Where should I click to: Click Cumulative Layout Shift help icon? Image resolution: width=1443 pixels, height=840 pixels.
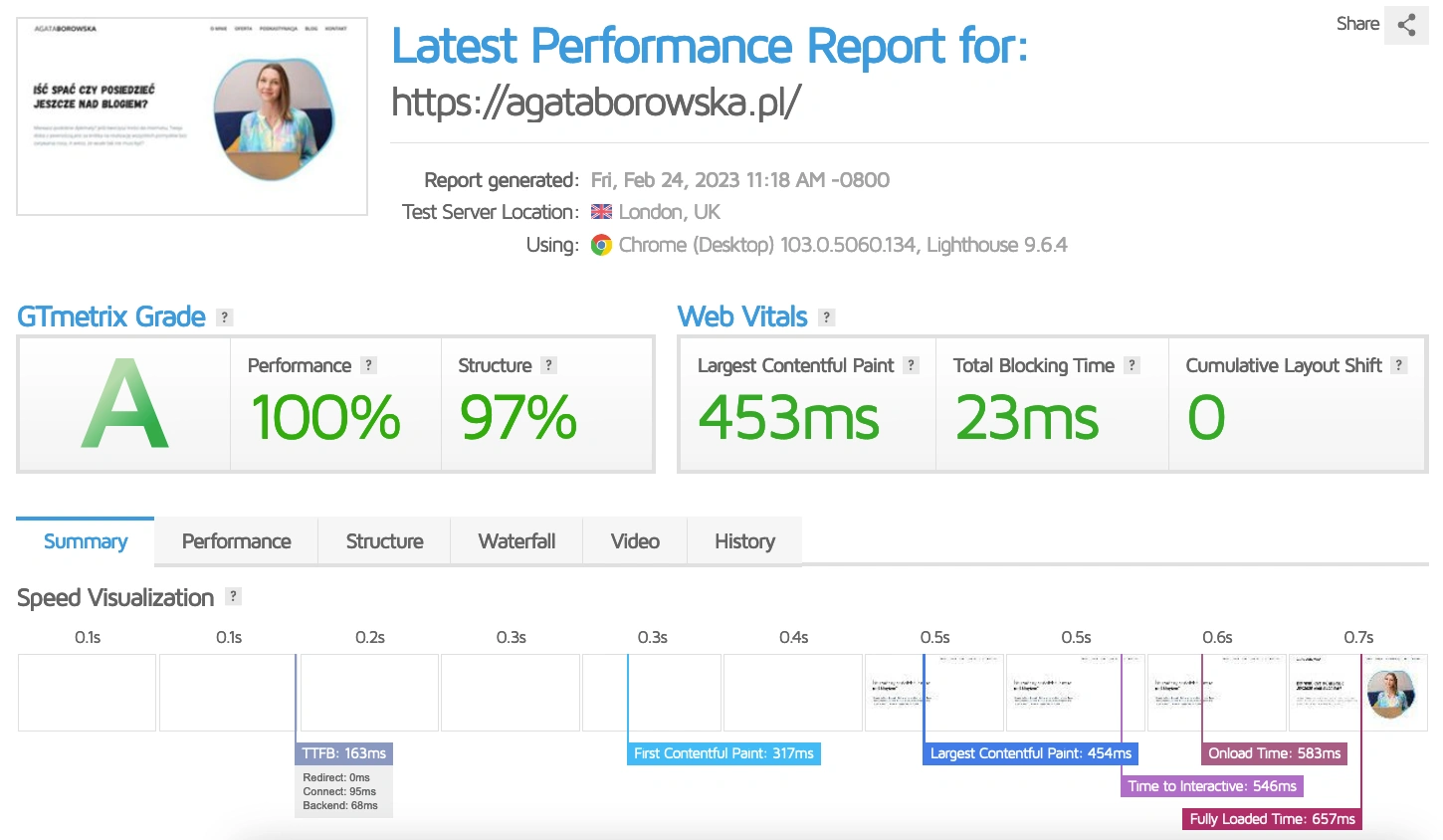(1399, 365)
